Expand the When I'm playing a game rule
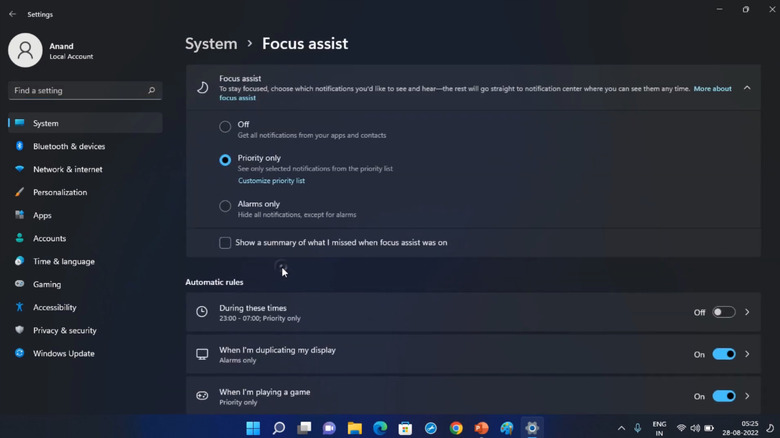This screenshot has width=780, height=438. [747, 396]
